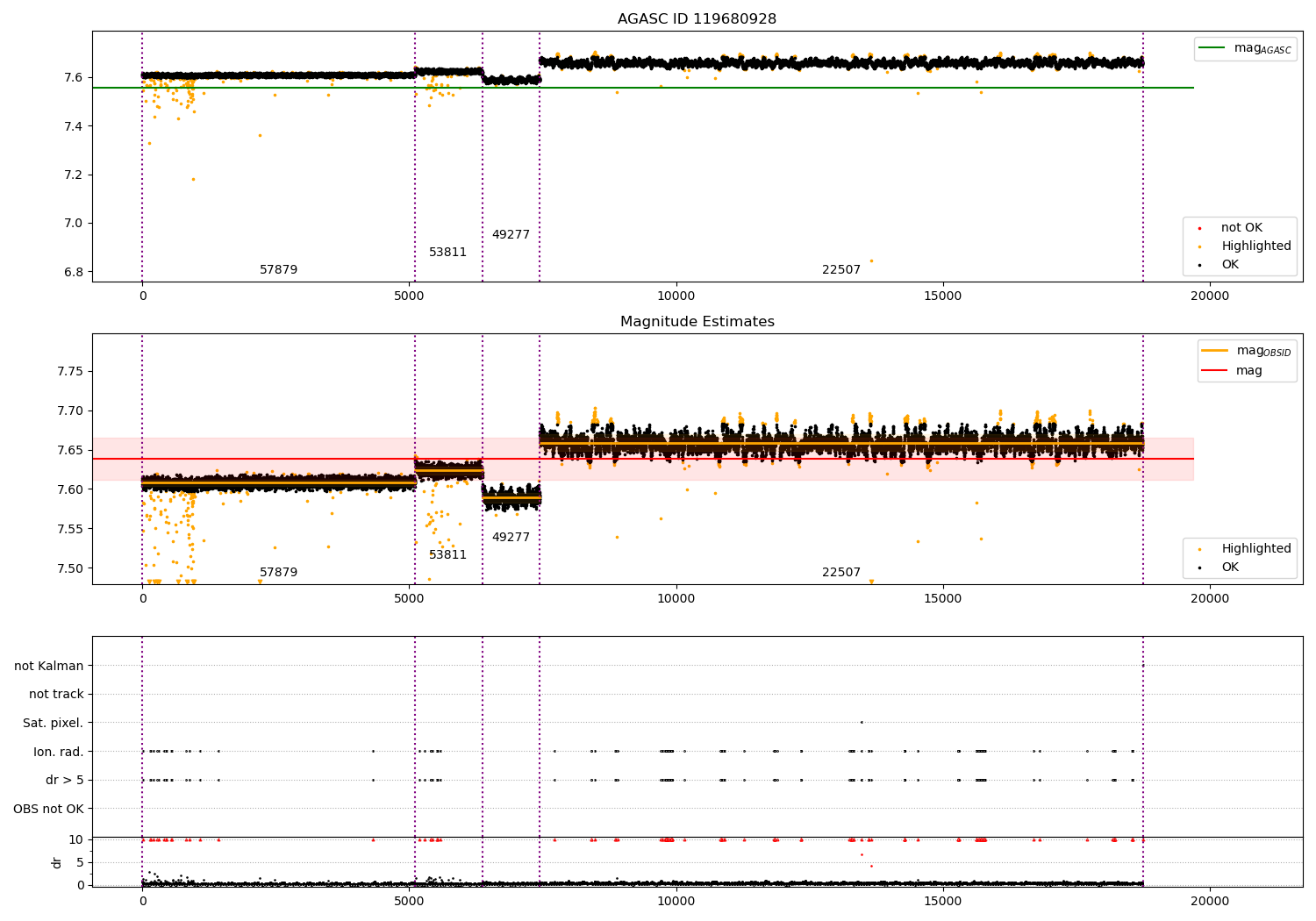Viewport: 1316px width, 921px height.
Task: Click the 'not Kalman' axis label
Action: click(48, 667)
